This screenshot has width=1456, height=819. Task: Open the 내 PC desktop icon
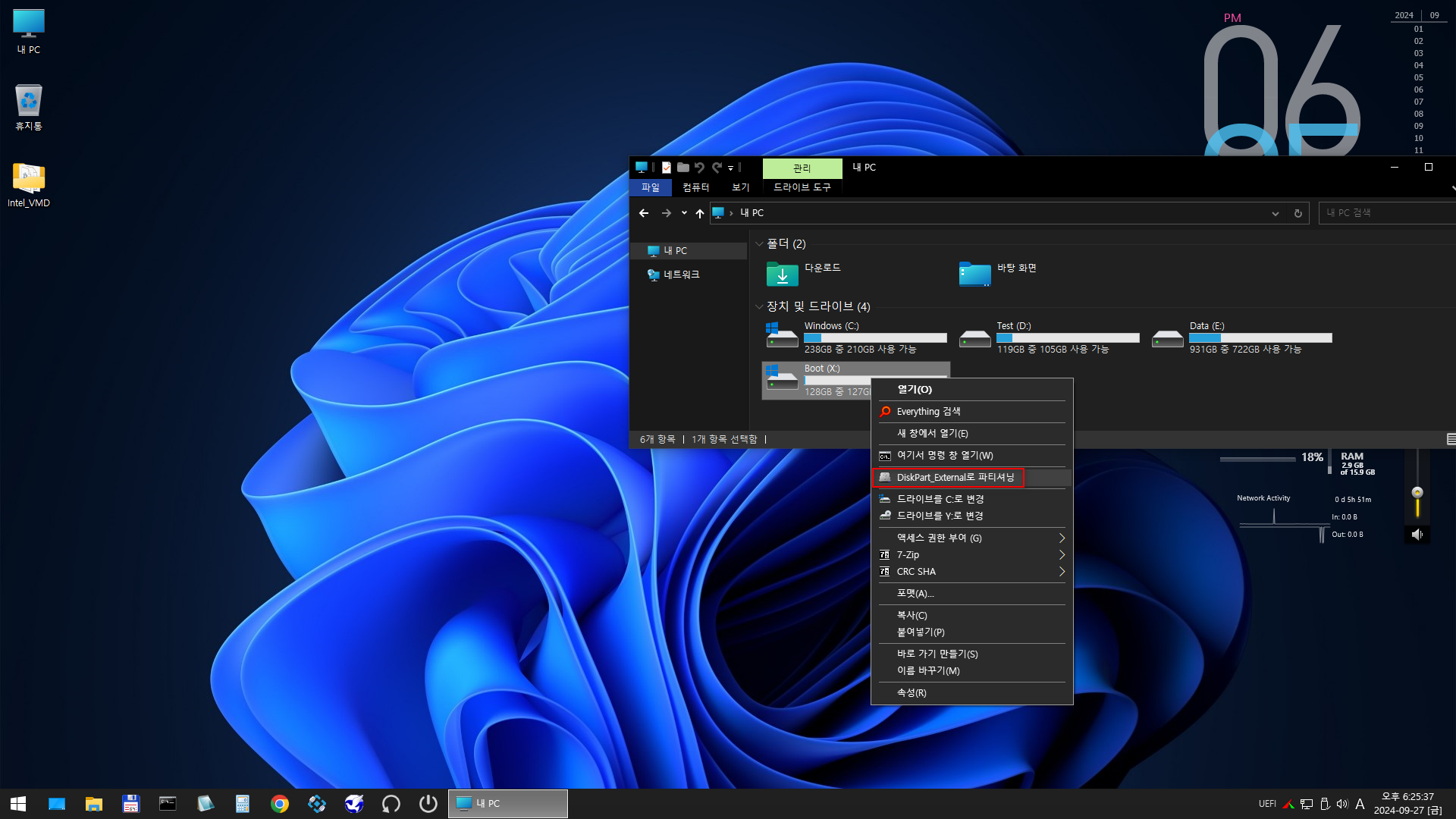point(29,32)
